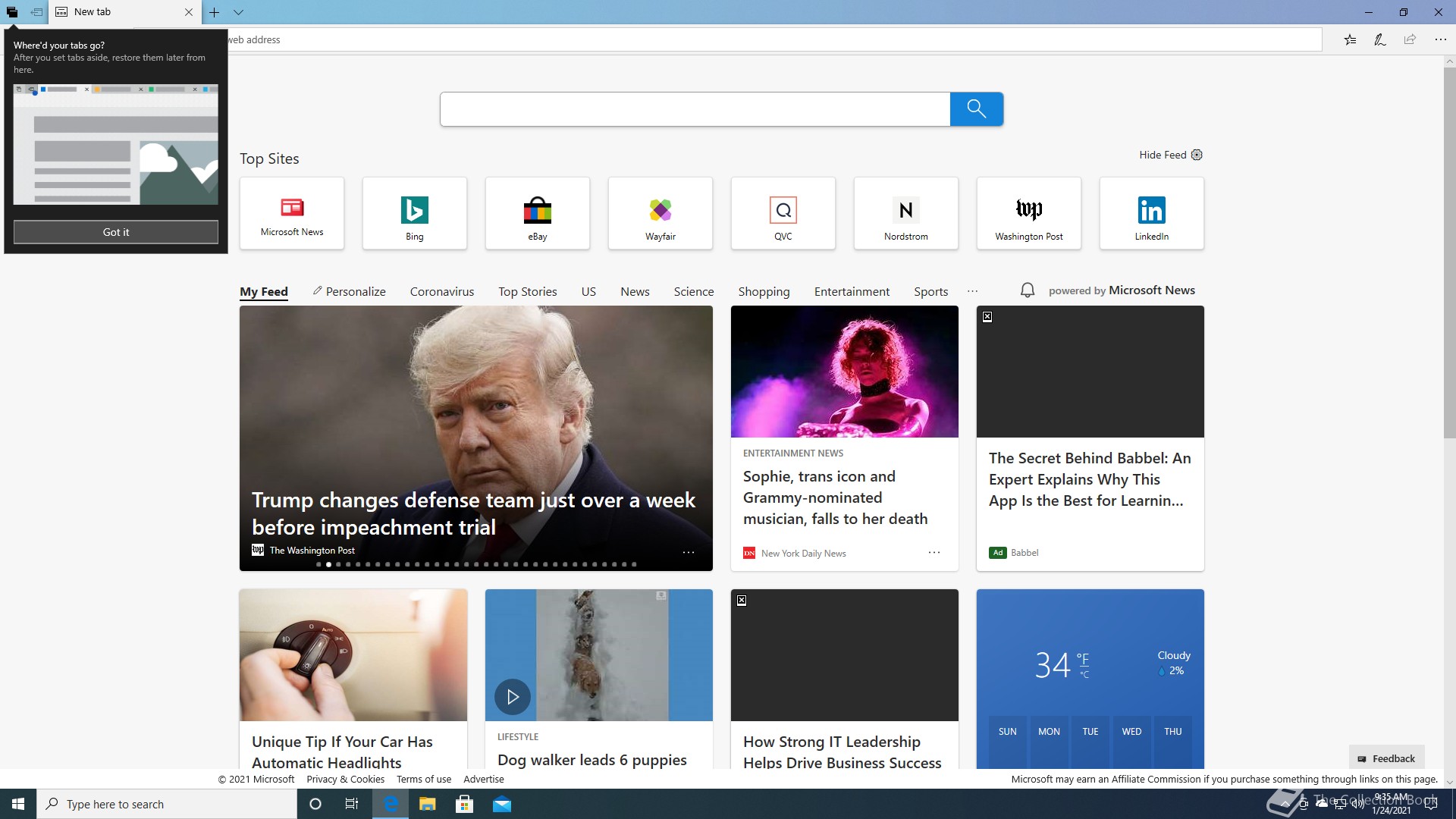Open Microsoft Store from the taskbar
The image size is (1456, 819).
465,804
